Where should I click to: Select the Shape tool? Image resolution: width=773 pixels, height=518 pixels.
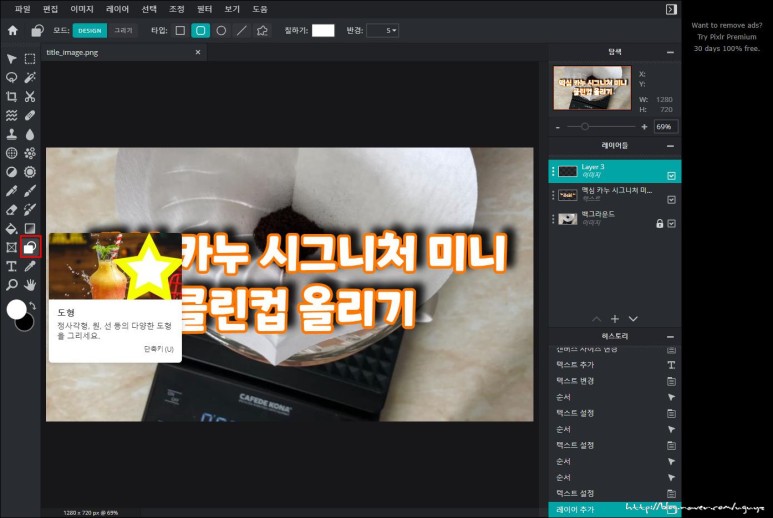pos(30,247)
